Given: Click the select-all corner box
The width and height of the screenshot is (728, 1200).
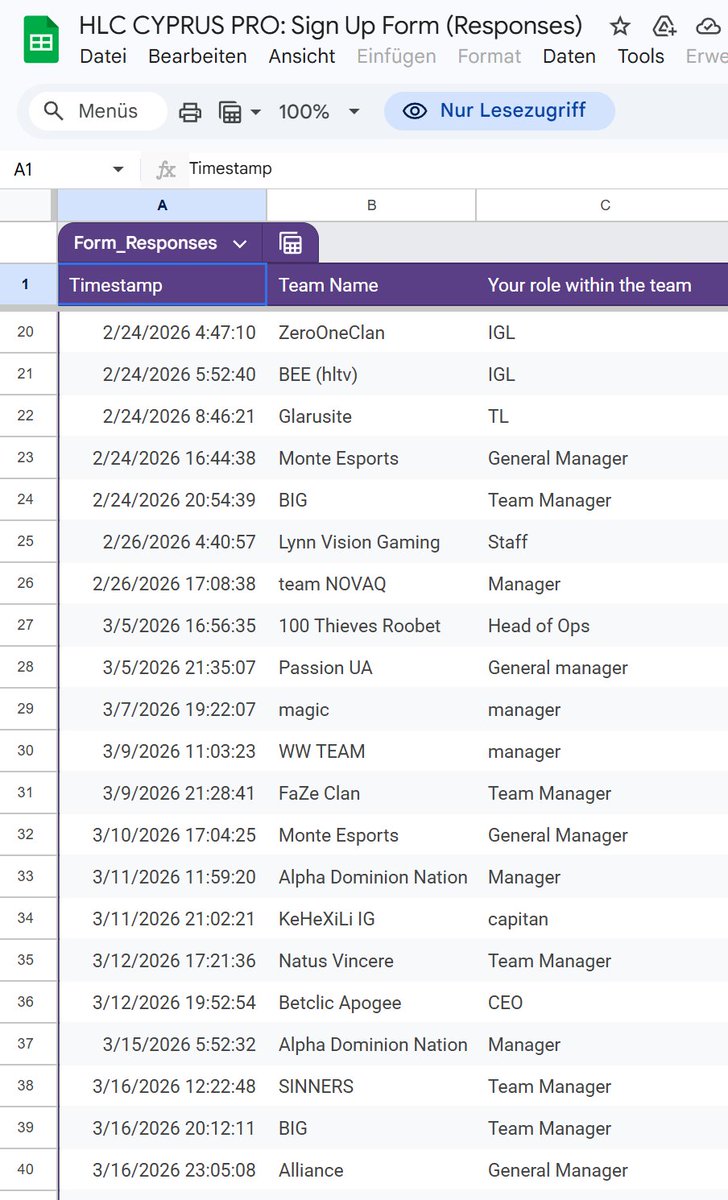Looking at the screenshot, I should 29,205.
